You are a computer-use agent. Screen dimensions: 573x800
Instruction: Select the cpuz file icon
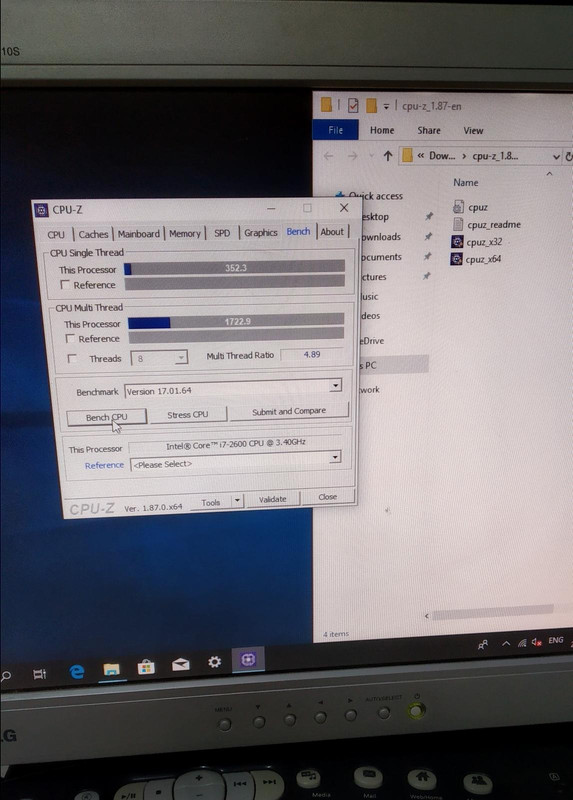pyautogui.click(x=458, y=207)
